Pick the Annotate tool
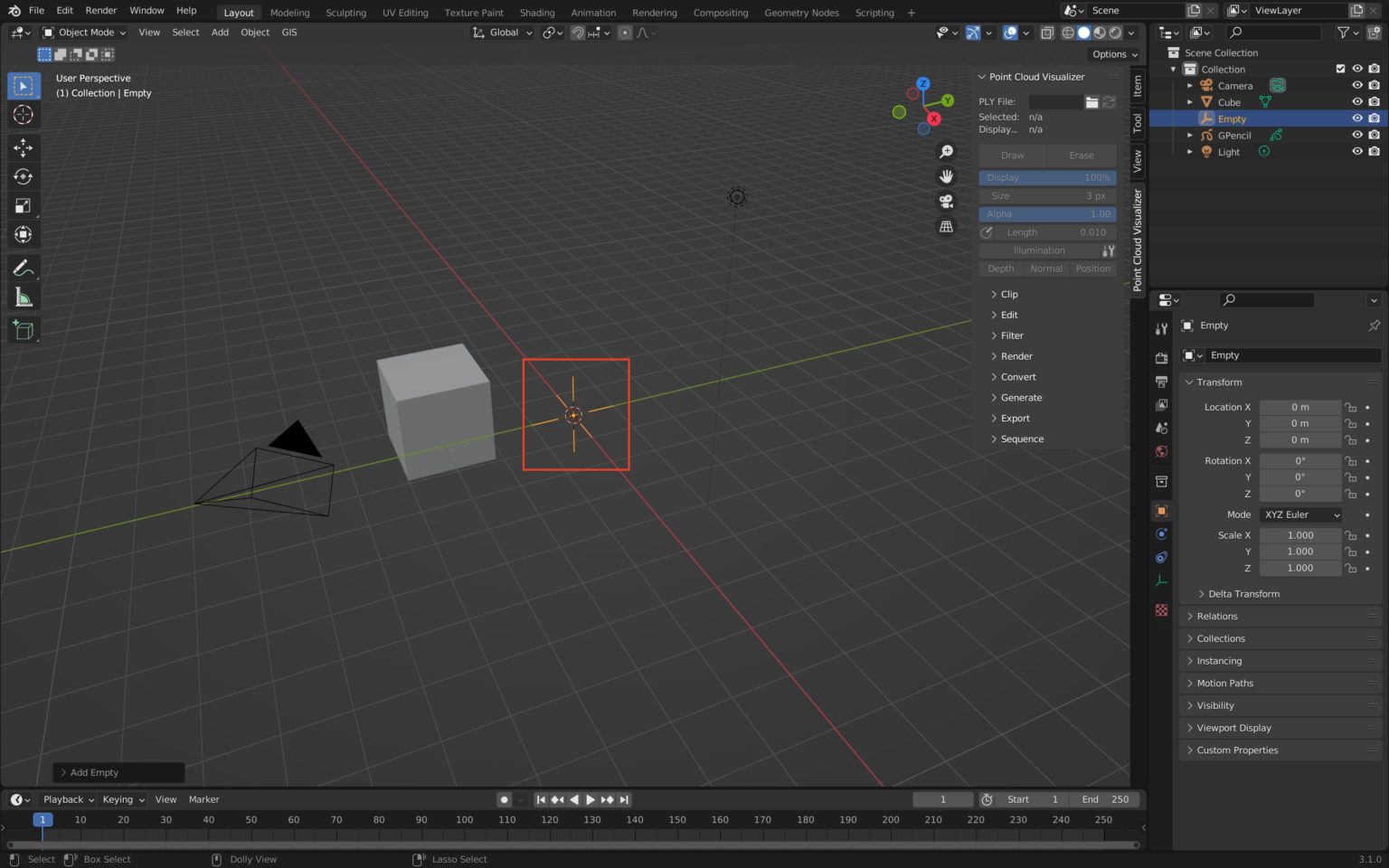The width and height of the screenshot is (1389, 868). pyautogui.click(x=23, y=268)
